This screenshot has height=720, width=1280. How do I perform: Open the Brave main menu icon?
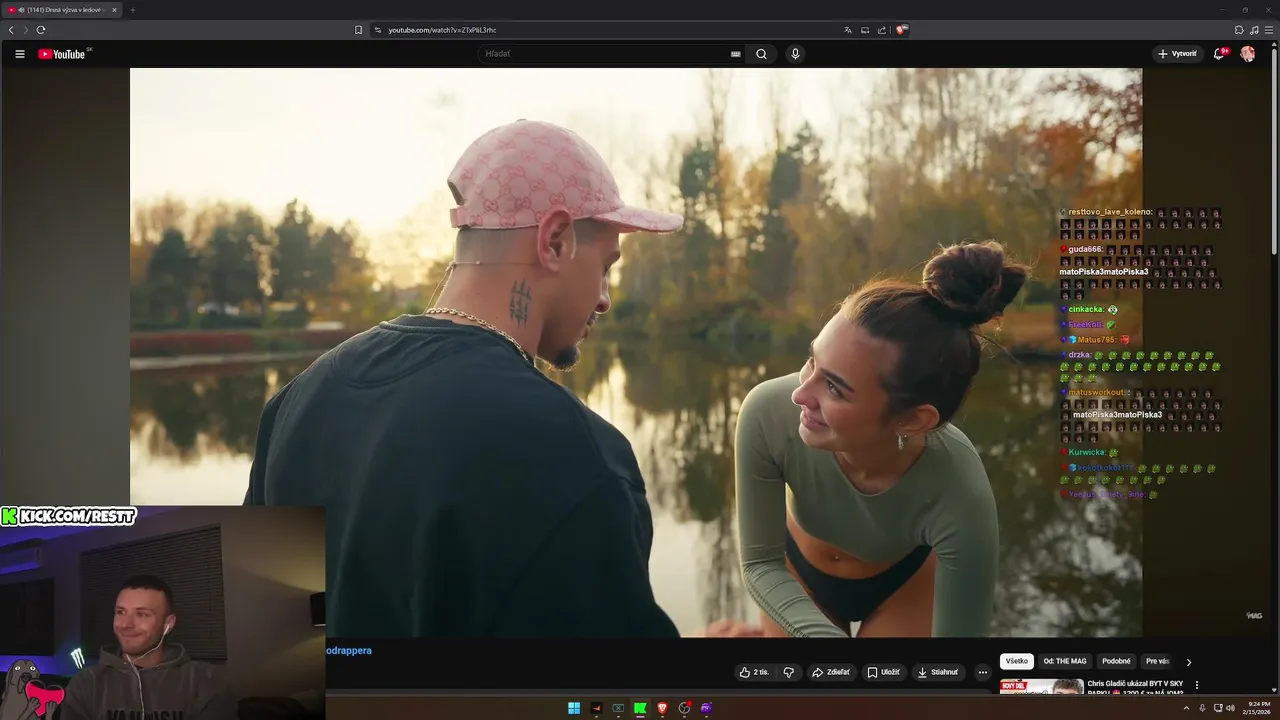1269,30
